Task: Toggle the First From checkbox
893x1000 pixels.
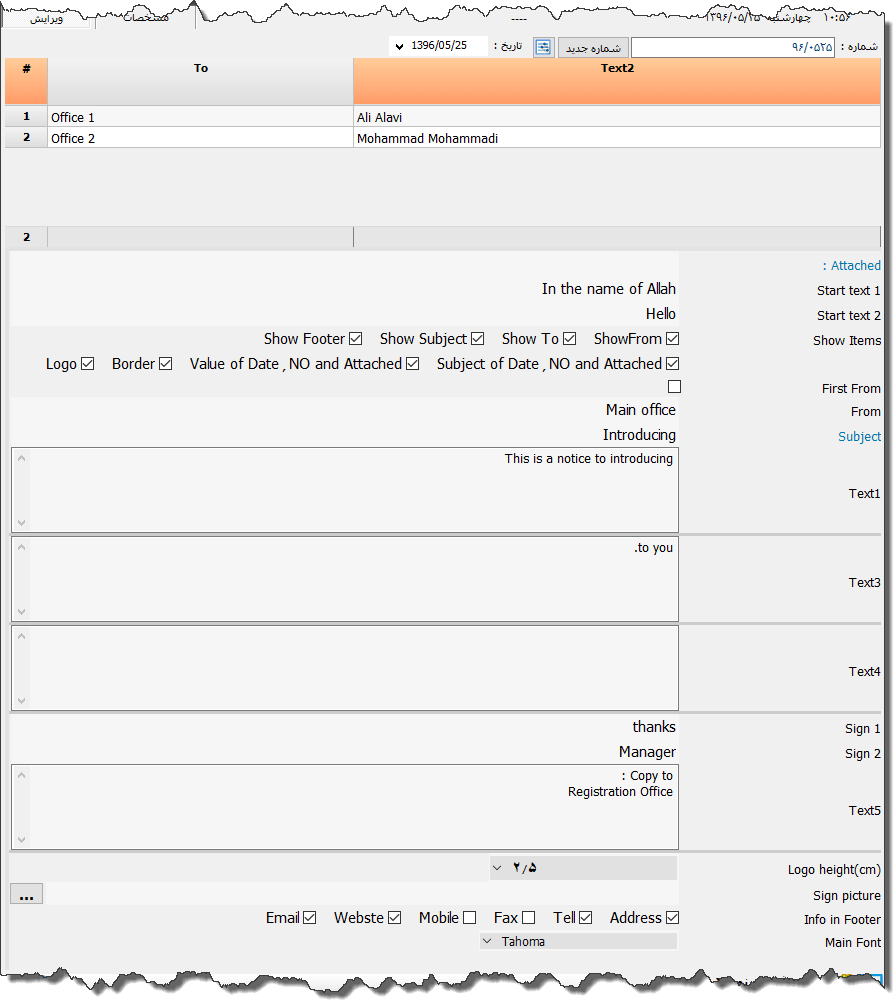Action: point(674,387)
